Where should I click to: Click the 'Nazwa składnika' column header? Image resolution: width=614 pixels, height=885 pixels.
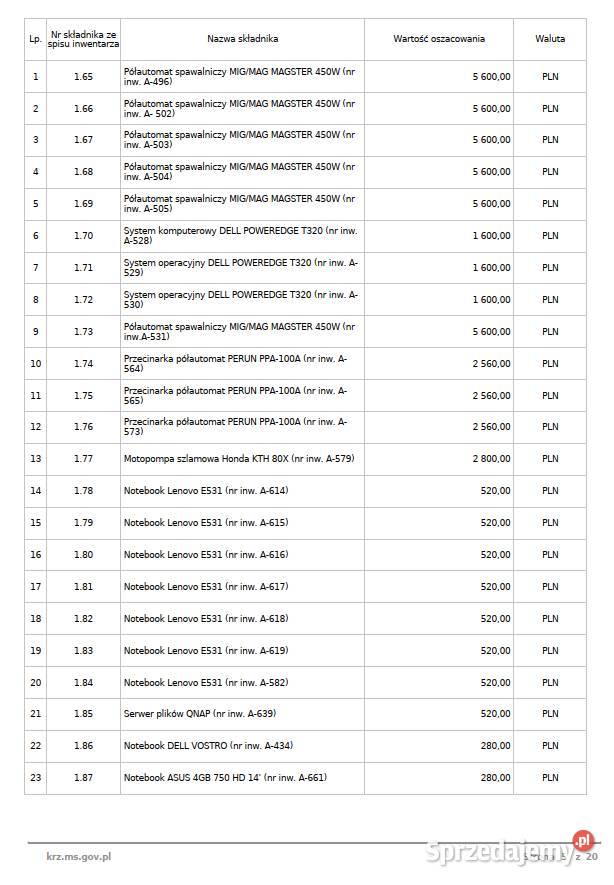click(242, 39)
